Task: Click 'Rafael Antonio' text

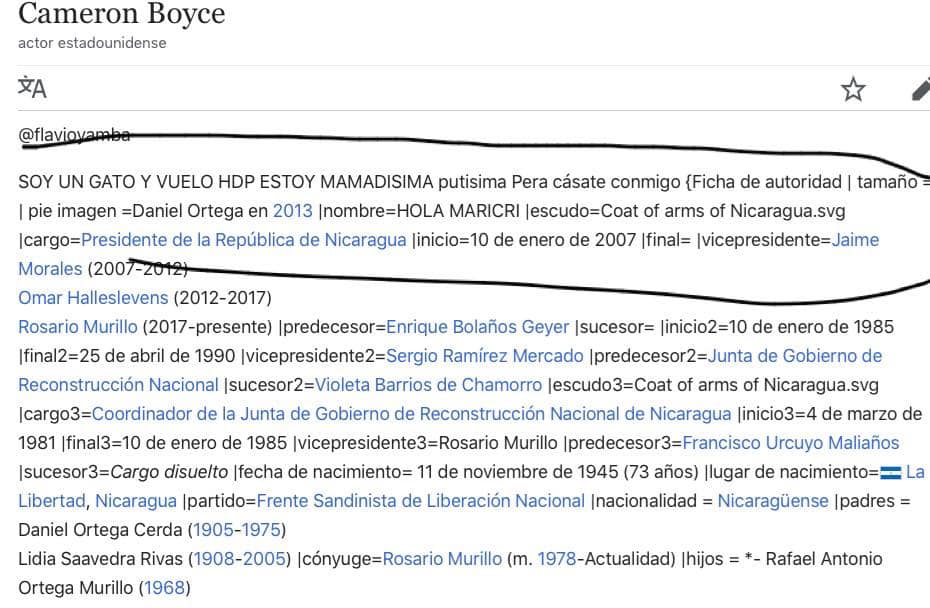Action: 824,559
